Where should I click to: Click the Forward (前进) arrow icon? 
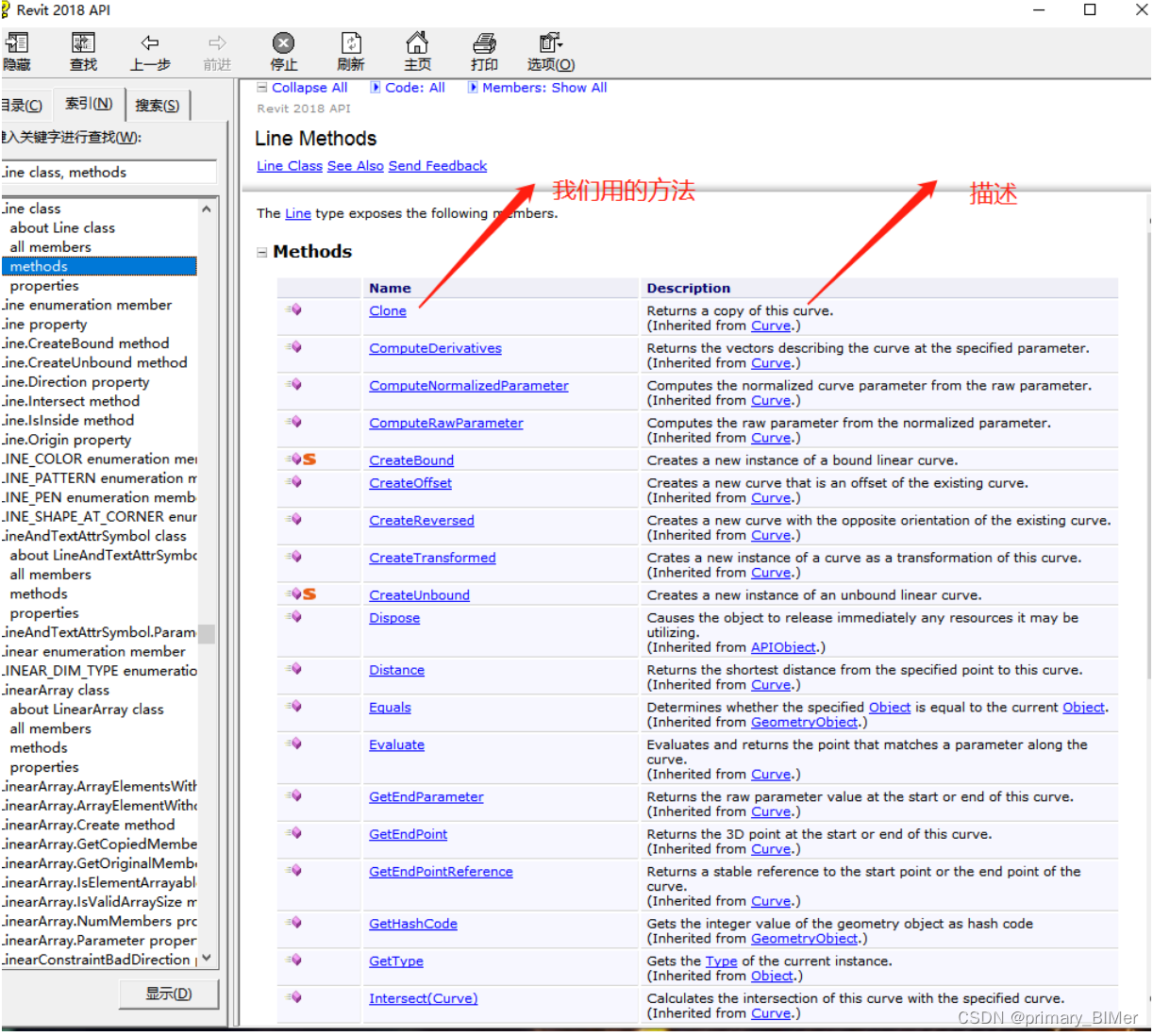218,43
